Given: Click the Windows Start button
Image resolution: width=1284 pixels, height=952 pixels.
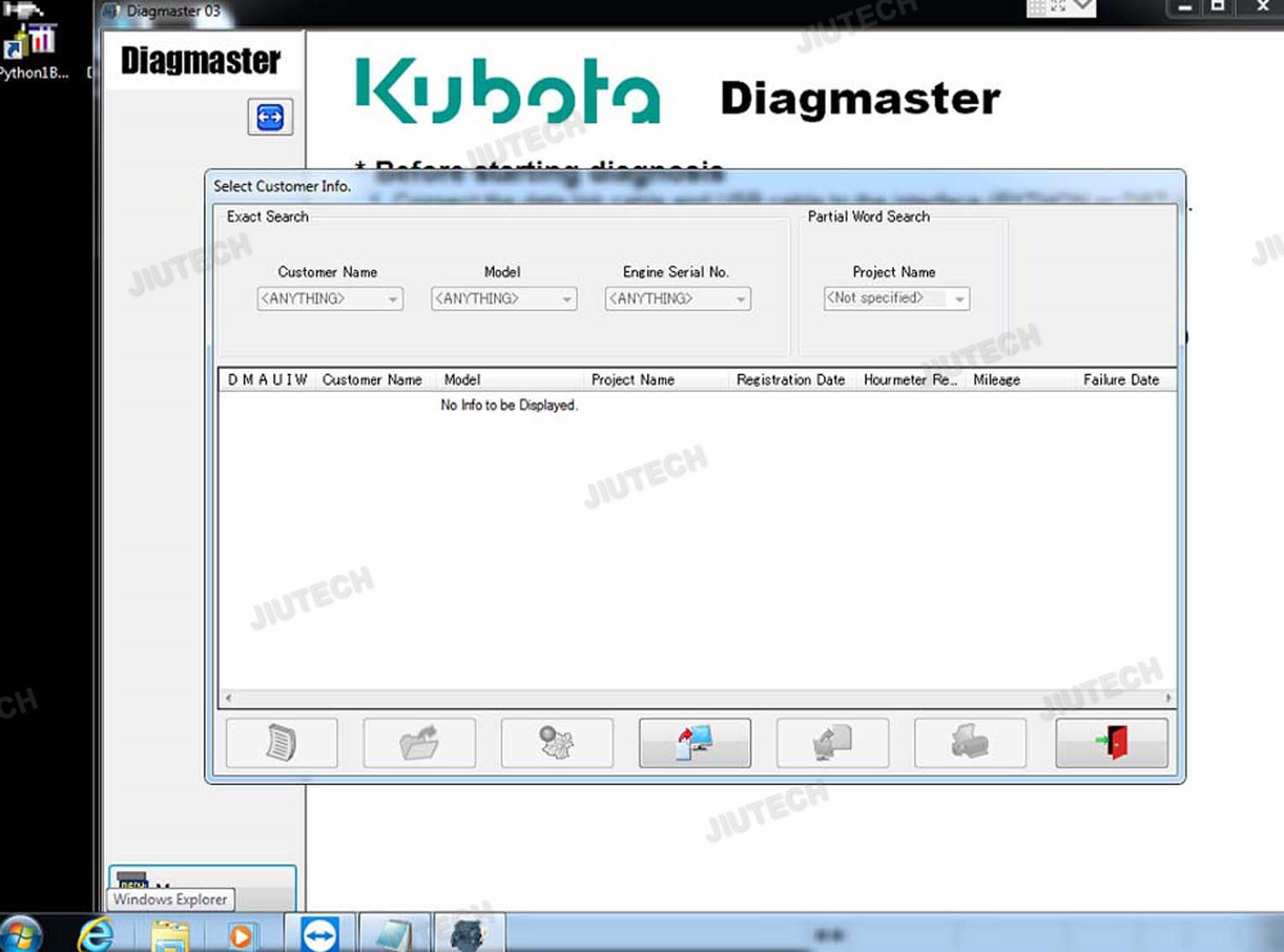Looking at the screenshot, I should [x=22, y=935].
